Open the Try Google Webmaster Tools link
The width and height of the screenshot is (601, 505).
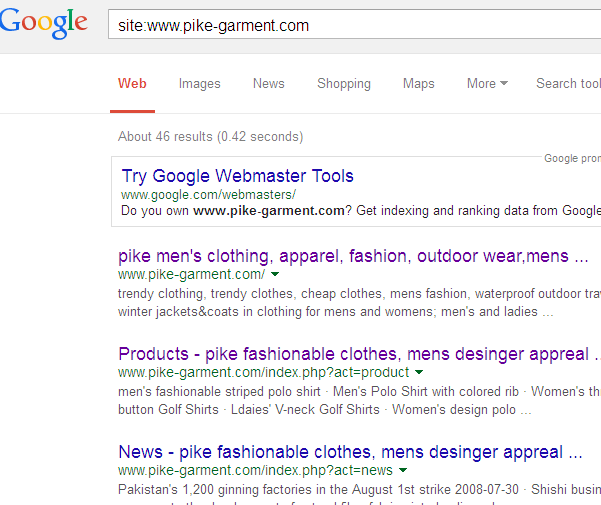coord(238,176)
